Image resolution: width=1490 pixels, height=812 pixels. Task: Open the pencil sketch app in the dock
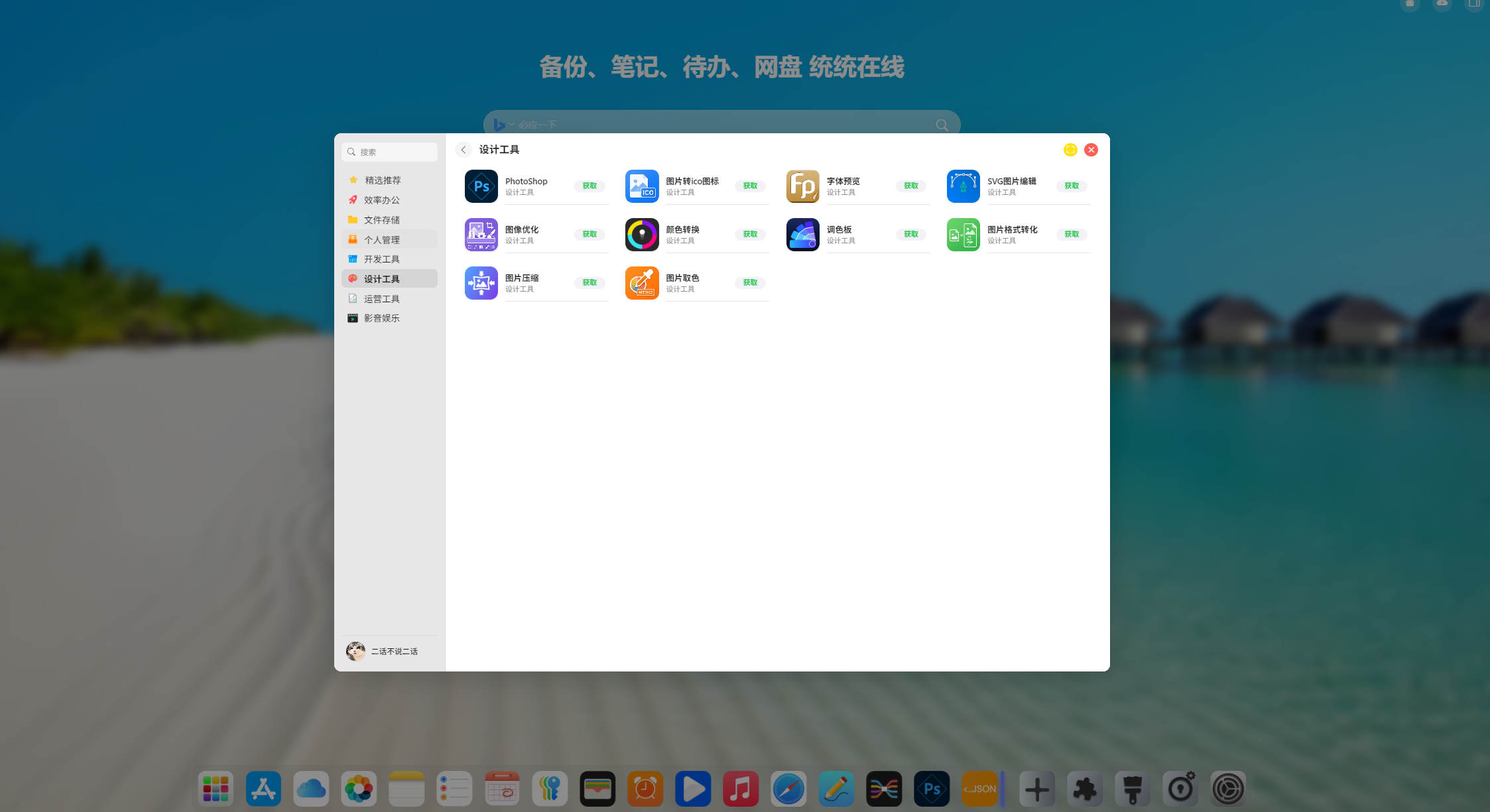[836, 789]
